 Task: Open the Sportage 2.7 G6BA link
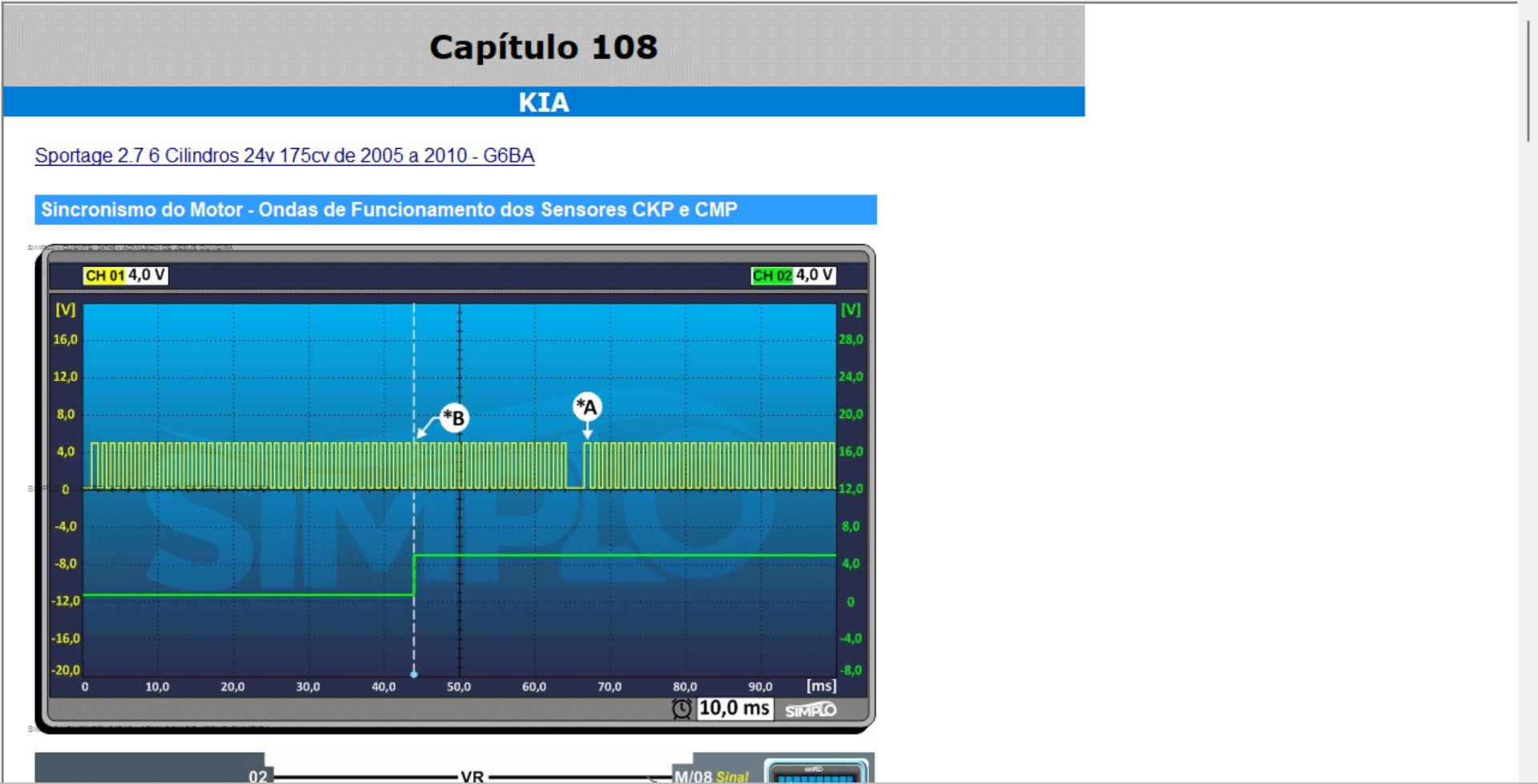[x=284, y=155]
